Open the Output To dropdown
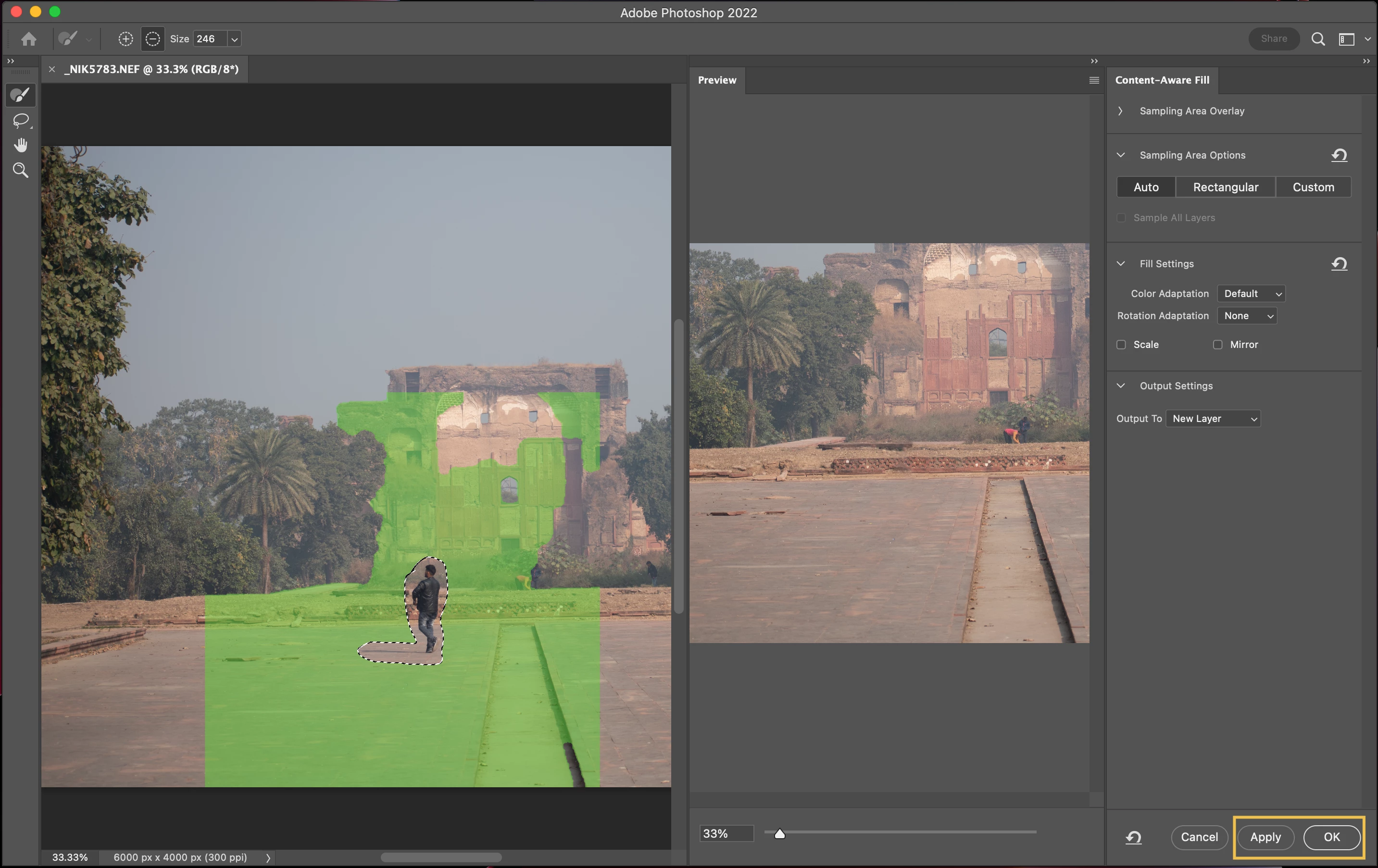 tap(1213, 419)
